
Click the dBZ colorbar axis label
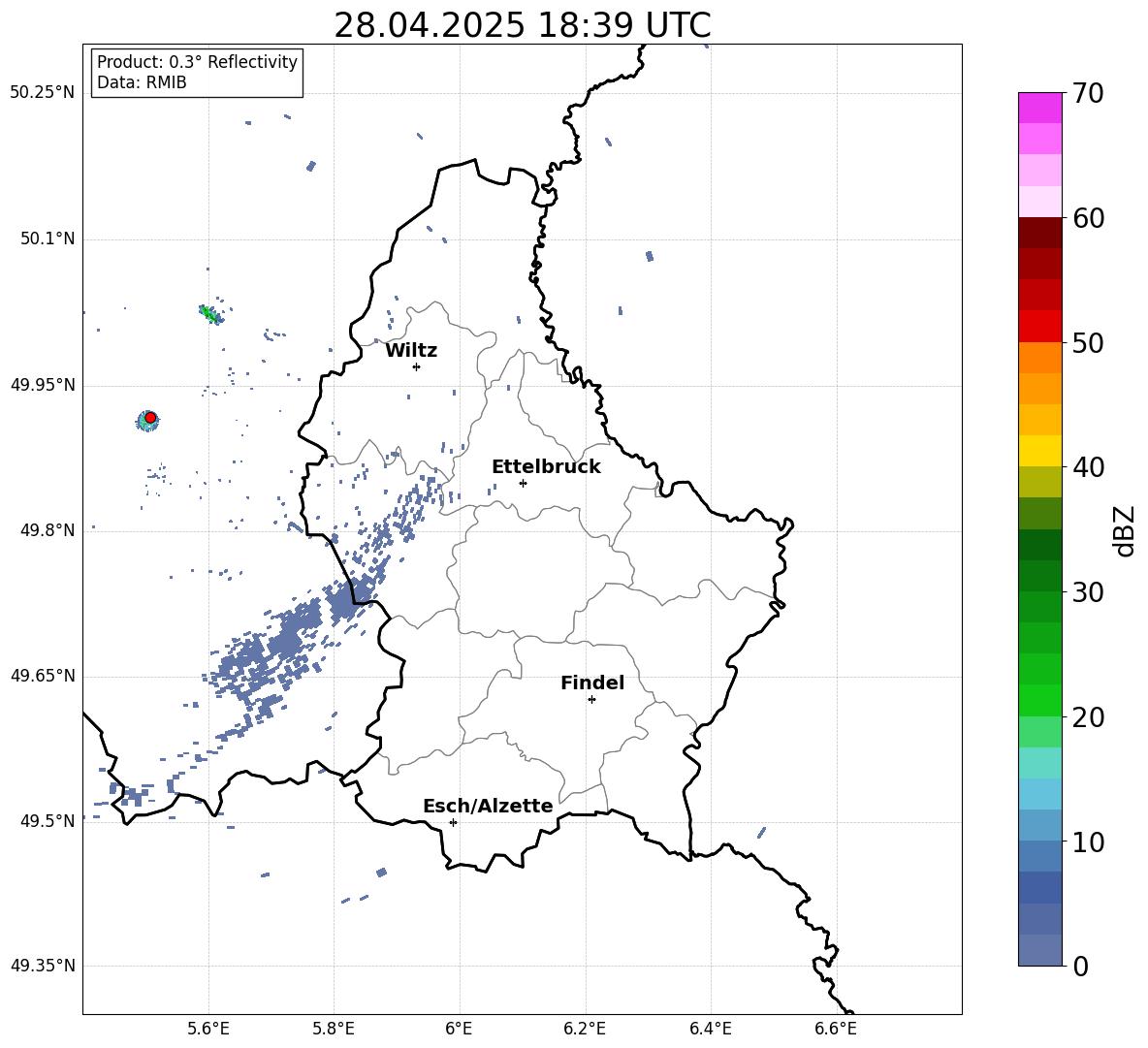point(1126,530)
